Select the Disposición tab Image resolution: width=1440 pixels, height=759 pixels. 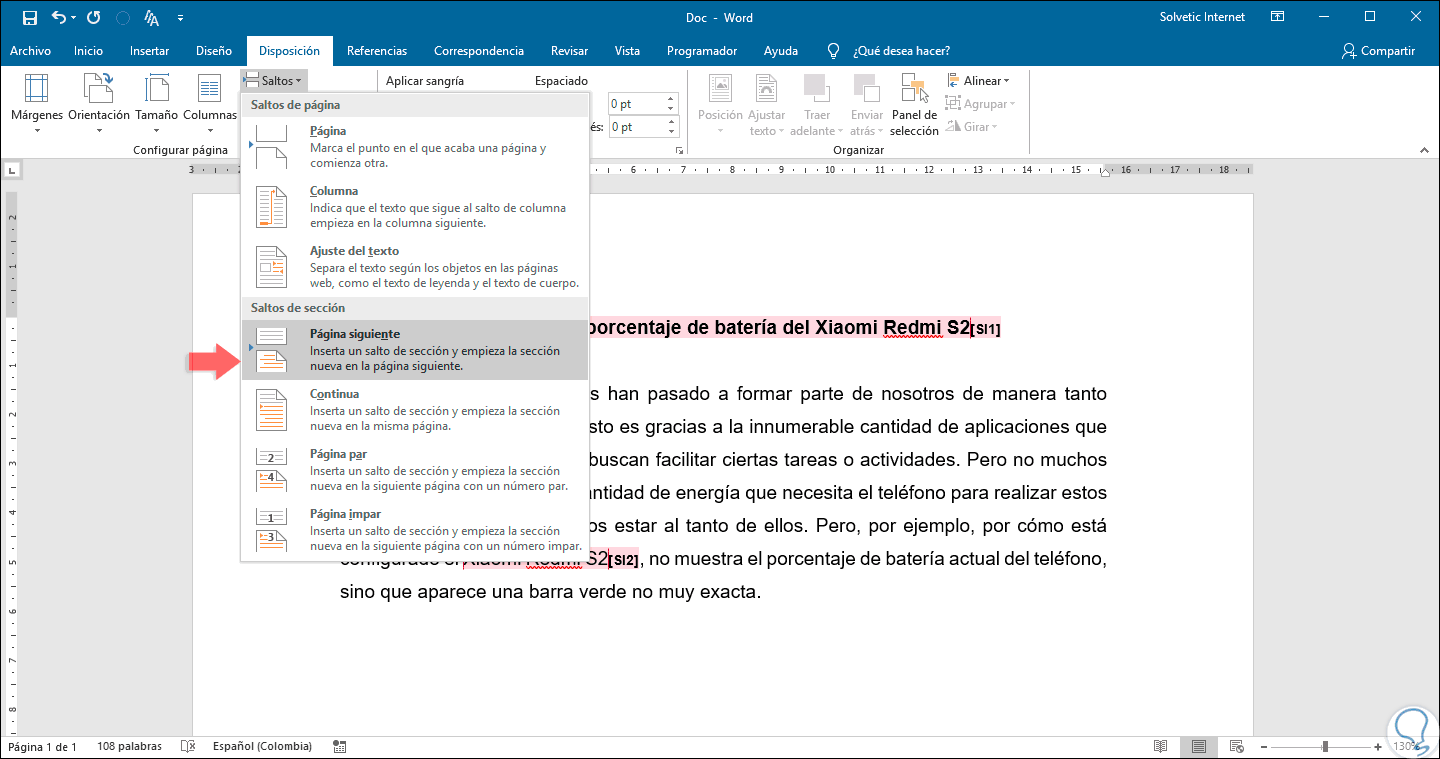tap(289, 51)
